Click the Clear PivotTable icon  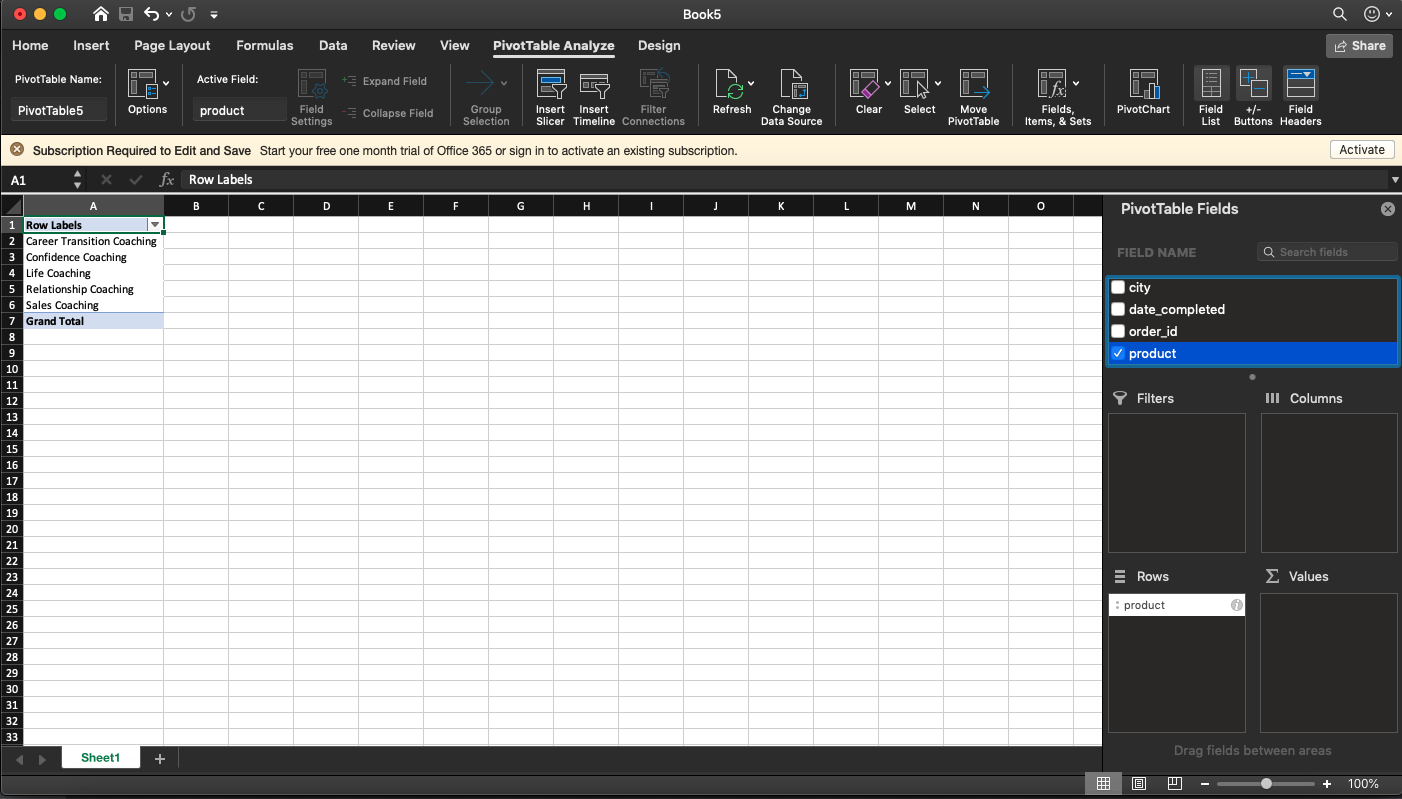[864, 84]
